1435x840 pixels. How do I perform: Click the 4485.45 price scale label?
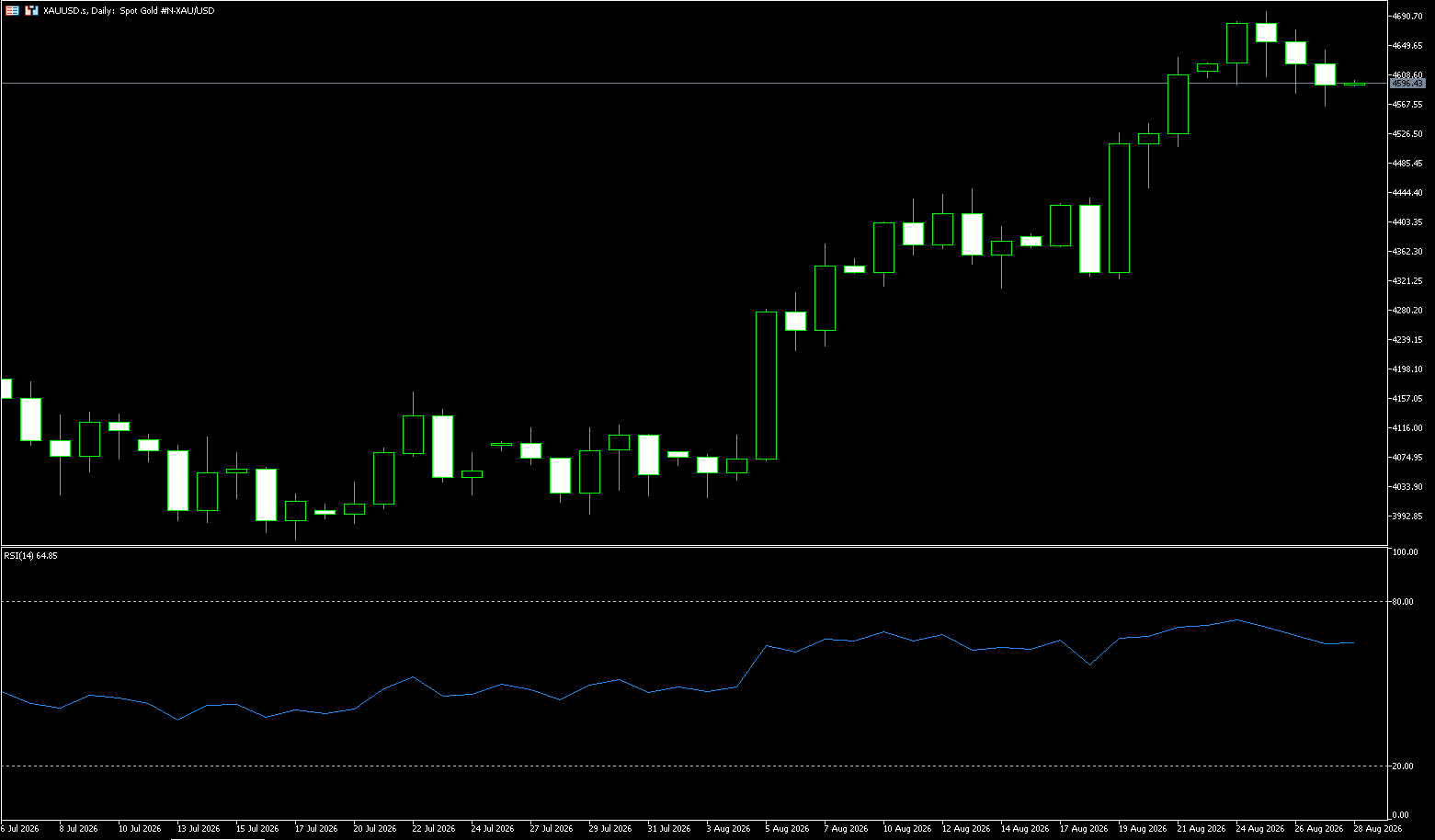(1407, 164)
